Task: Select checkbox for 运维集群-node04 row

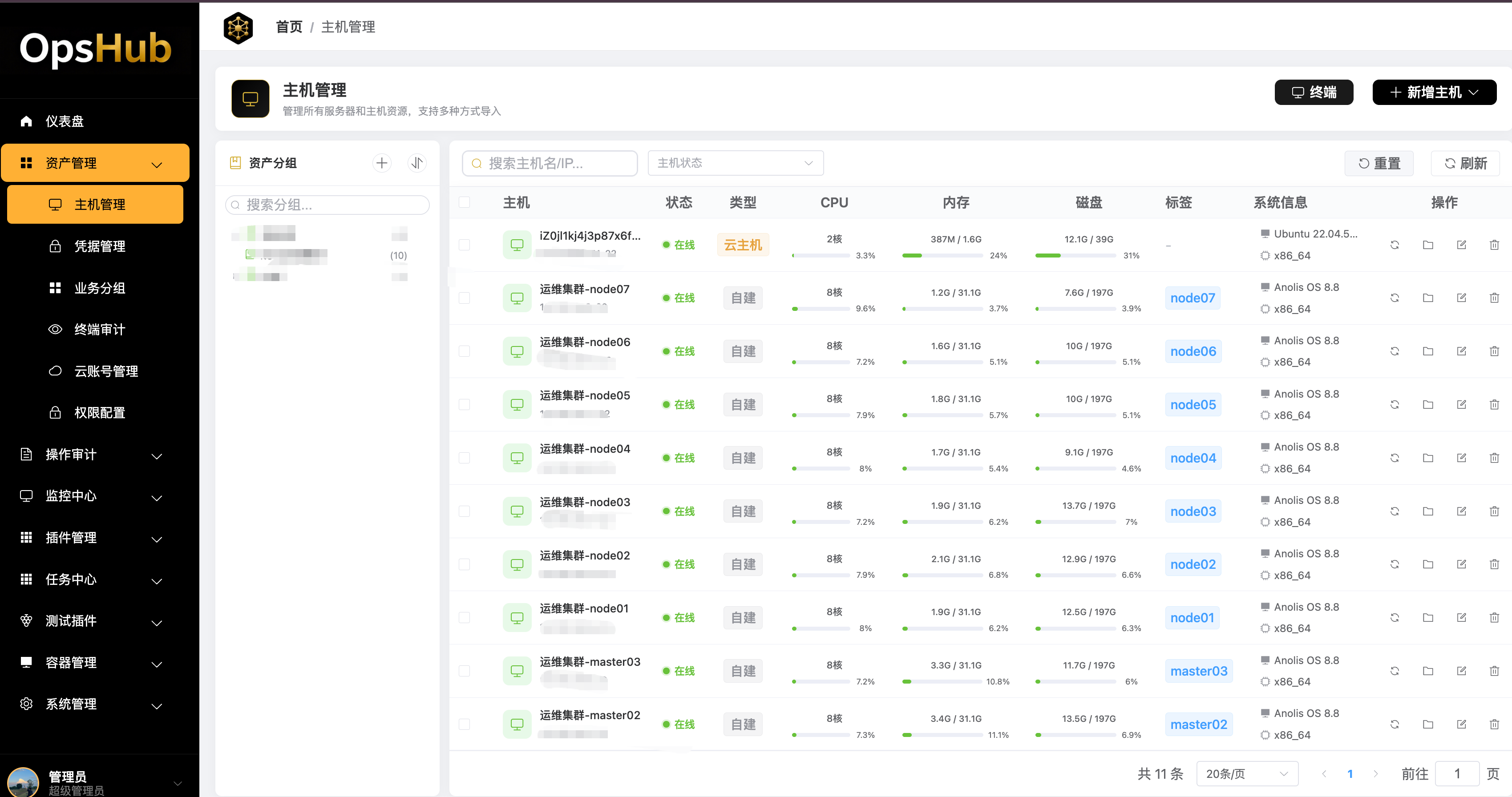Action: [x=464, y=458]
